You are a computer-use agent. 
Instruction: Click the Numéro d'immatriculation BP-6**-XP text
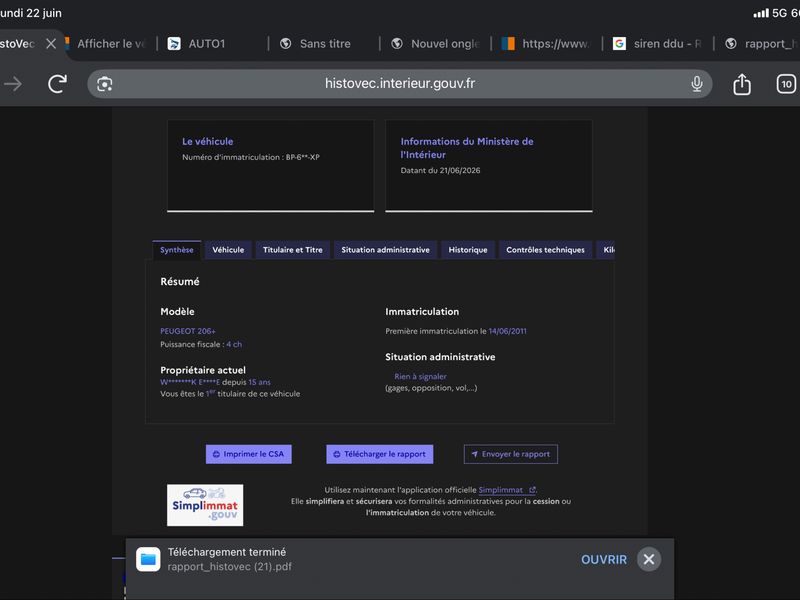click(251, 157)
